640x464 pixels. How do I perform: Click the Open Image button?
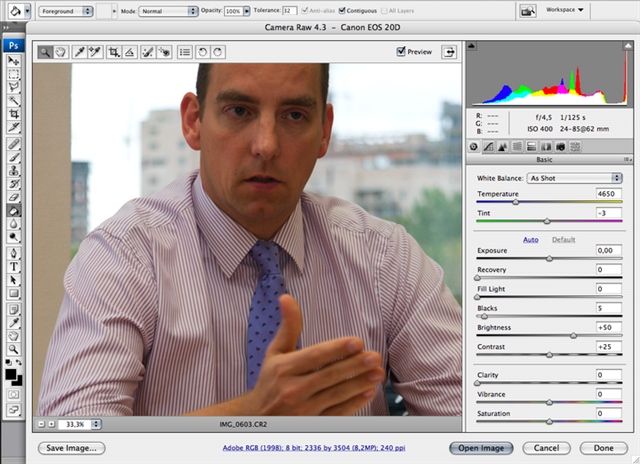pyautogui.click(x=483, y=448)
